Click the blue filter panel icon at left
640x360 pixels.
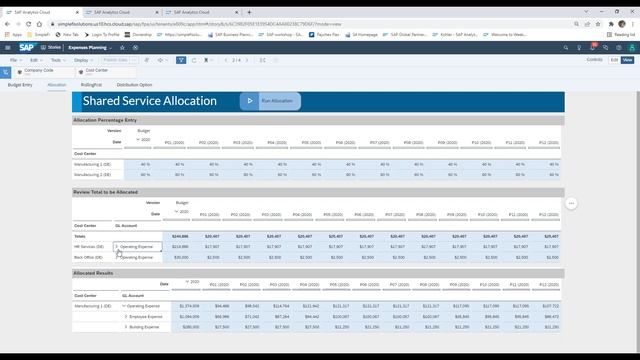point(6,72)
